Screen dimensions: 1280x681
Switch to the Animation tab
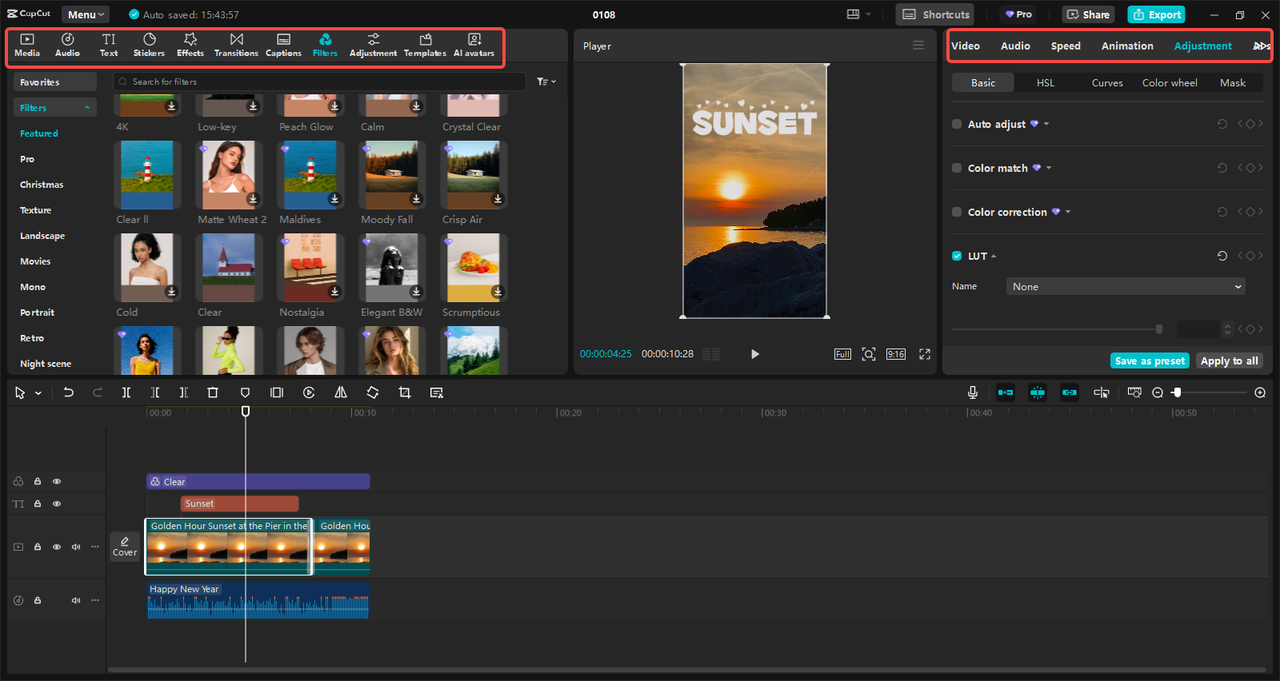(x=1127, y=46)
